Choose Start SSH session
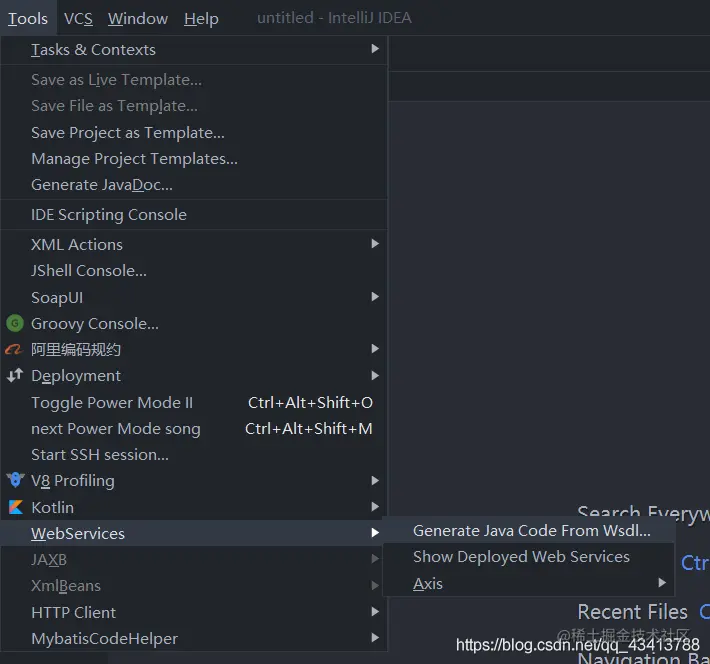 194,455
